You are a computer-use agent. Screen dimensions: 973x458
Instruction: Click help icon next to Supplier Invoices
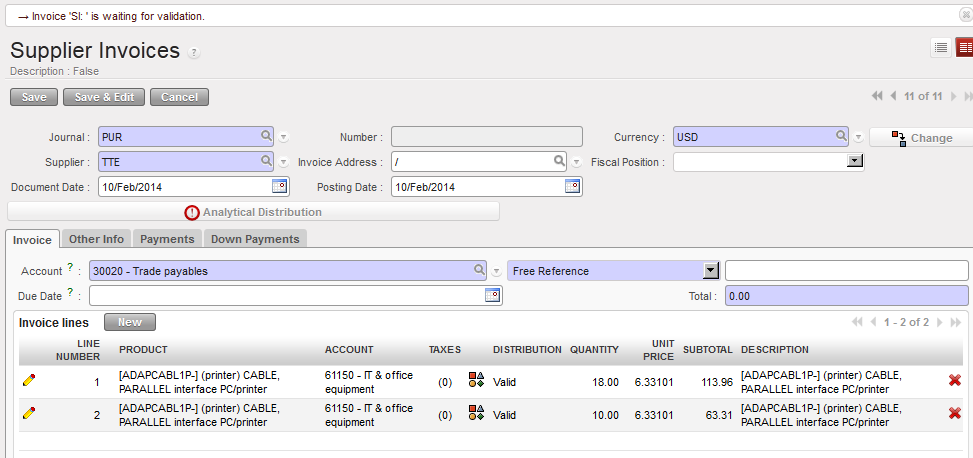pyautogui.click(x=194, y=53)
